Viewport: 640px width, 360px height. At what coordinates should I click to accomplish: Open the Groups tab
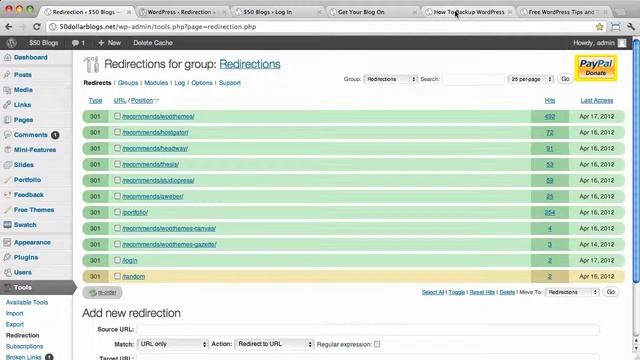pyautogui.click(x=128, y=83)
